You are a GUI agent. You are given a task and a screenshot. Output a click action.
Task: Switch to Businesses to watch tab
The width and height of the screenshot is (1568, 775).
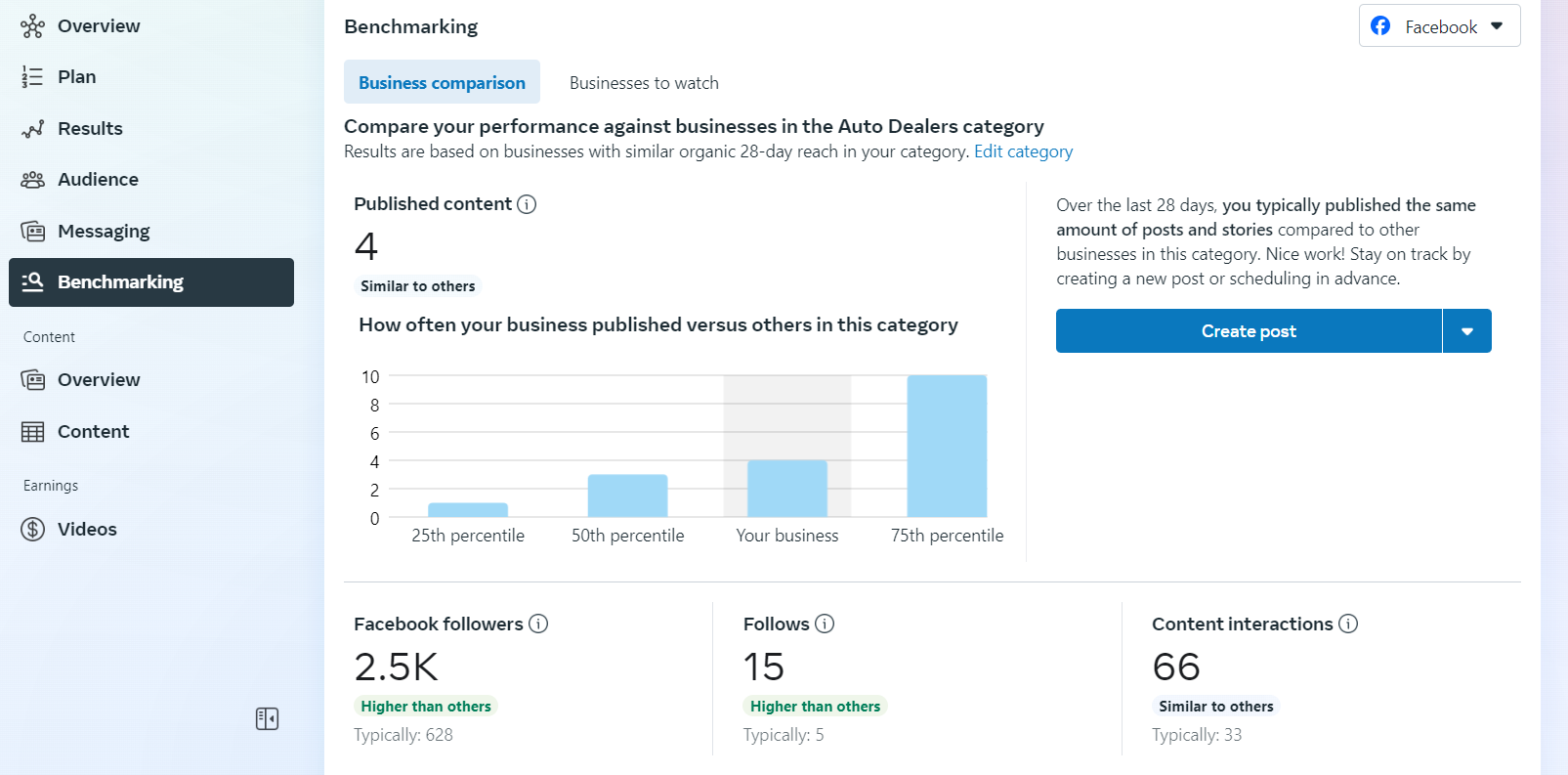coord(644,83)
